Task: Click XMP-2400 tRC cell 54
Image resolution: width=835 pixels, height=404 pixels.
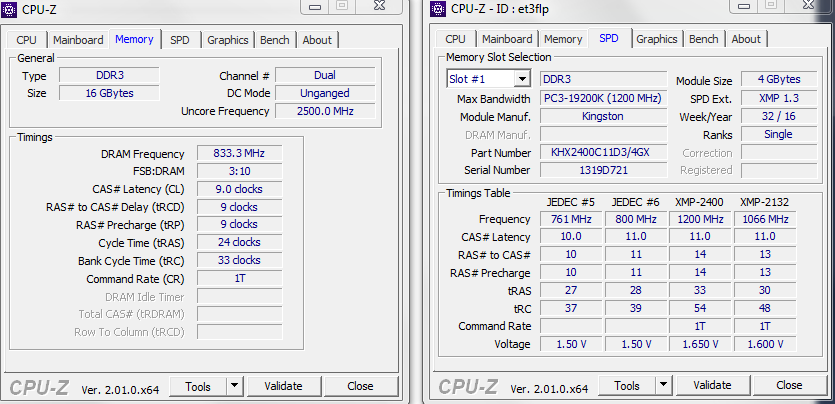Action: (x=700, y=308)
